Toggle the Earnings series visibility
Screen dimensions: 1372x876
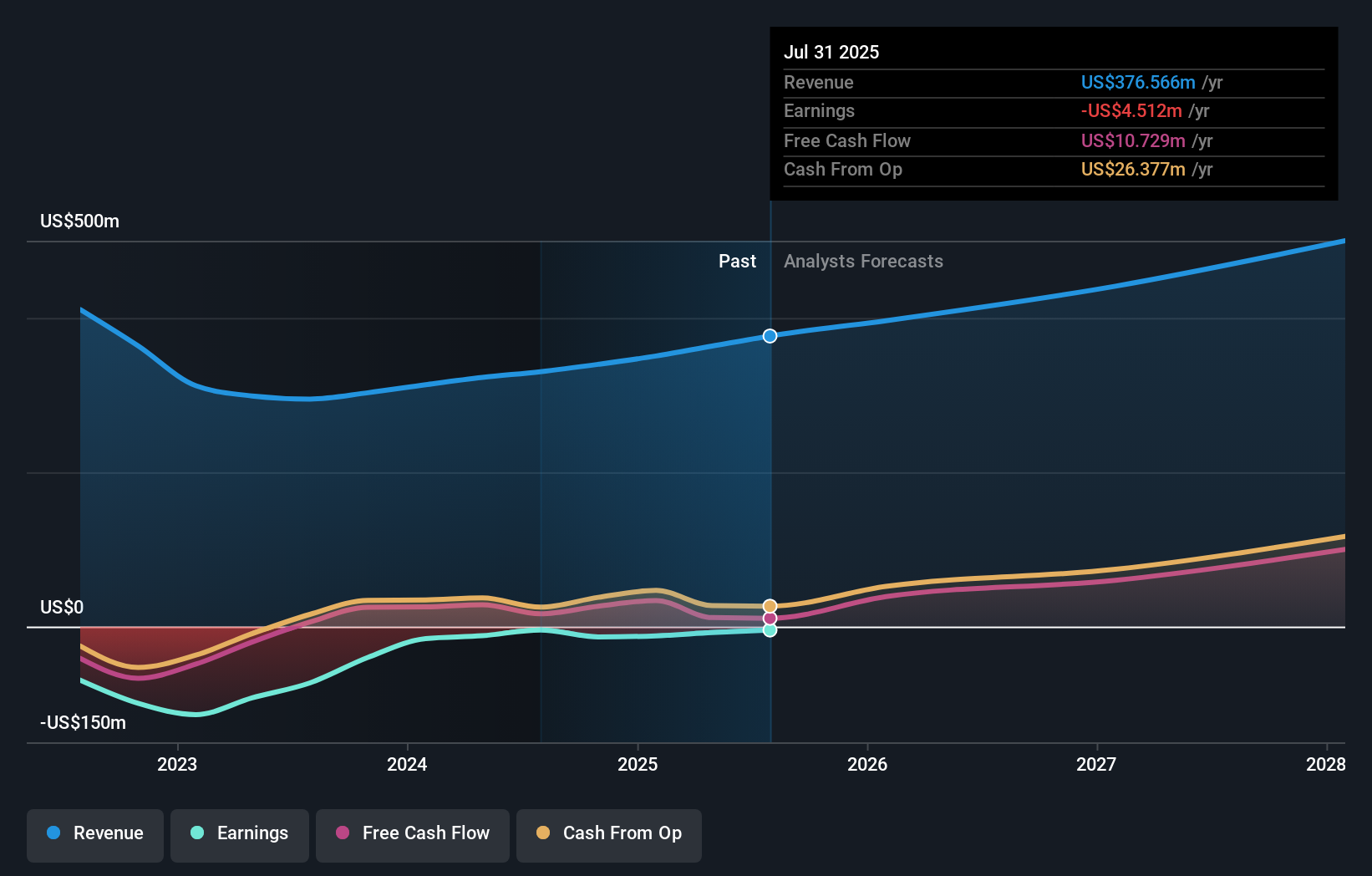[x=240, y=833]
